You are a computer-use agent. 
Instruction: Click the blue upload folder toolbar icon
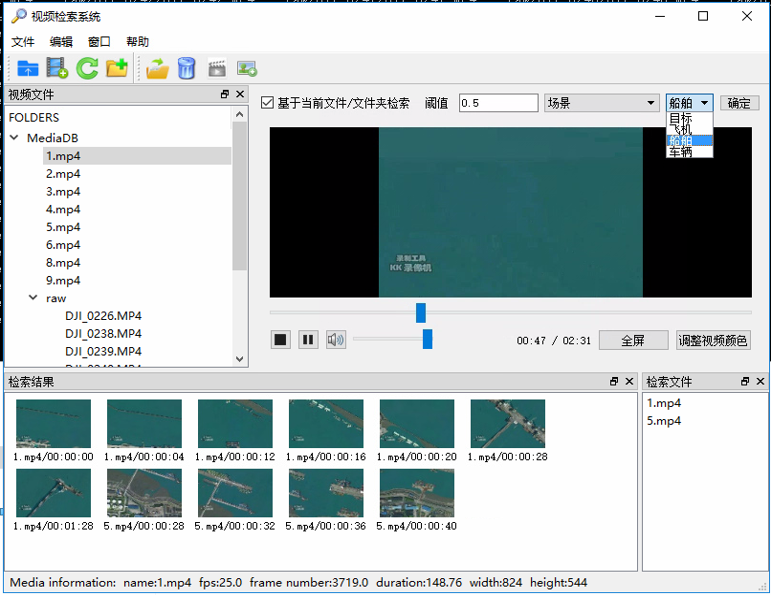click(x=28, y=68)
